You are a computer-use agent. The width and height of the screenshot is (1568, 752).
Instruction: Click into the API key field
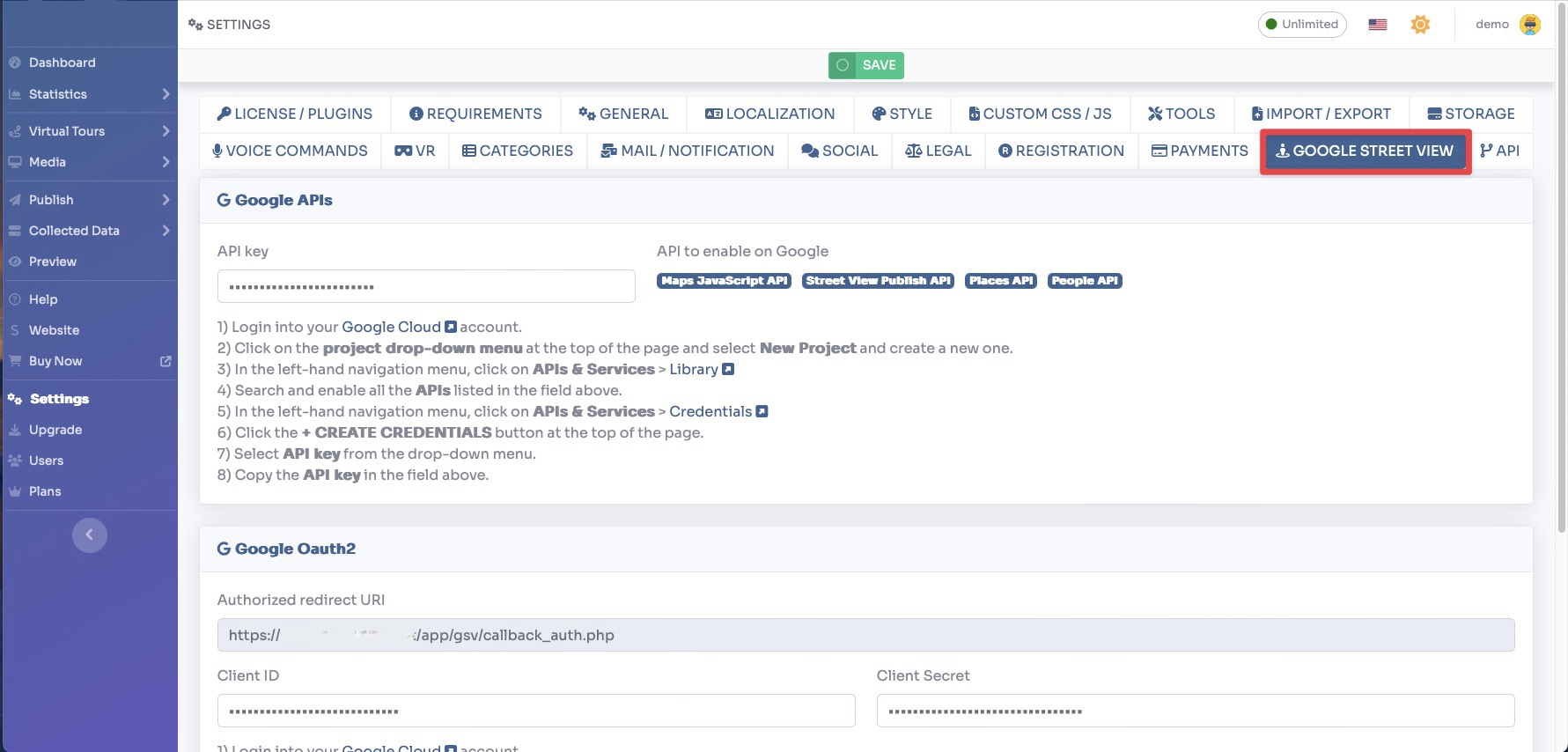tap(425, 286)
